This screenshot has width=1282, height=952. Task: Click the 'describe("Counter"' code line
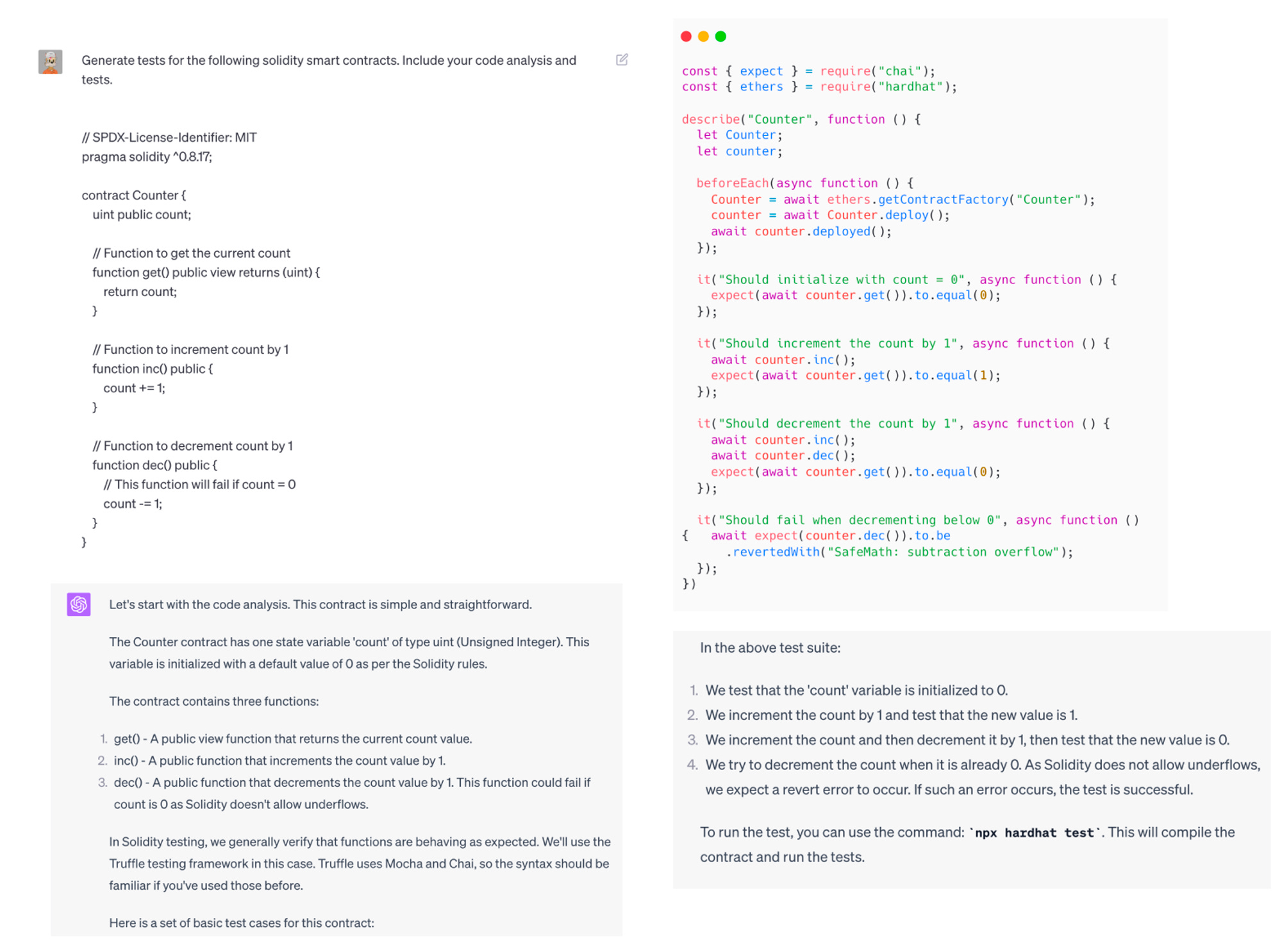[x=801, y=119]
